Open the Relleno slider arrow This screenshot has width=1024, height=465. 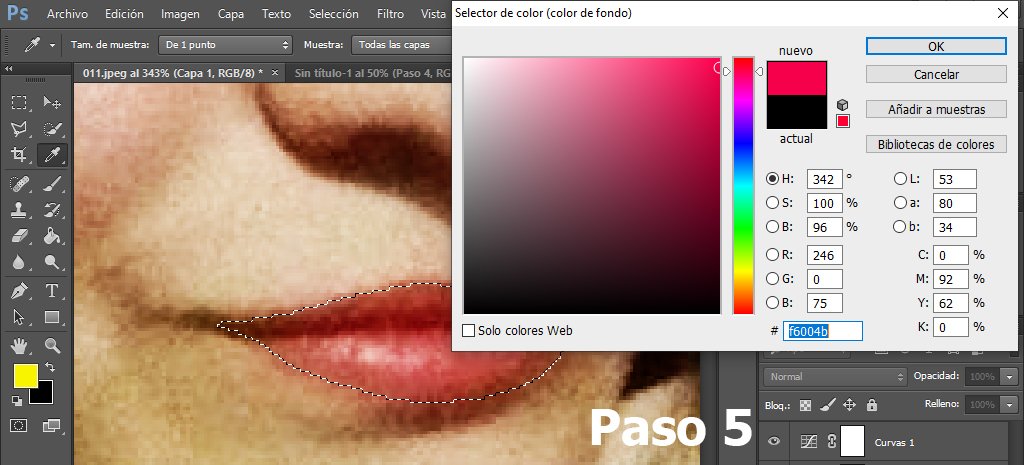pyautogui.click(x=1011, y=405)
